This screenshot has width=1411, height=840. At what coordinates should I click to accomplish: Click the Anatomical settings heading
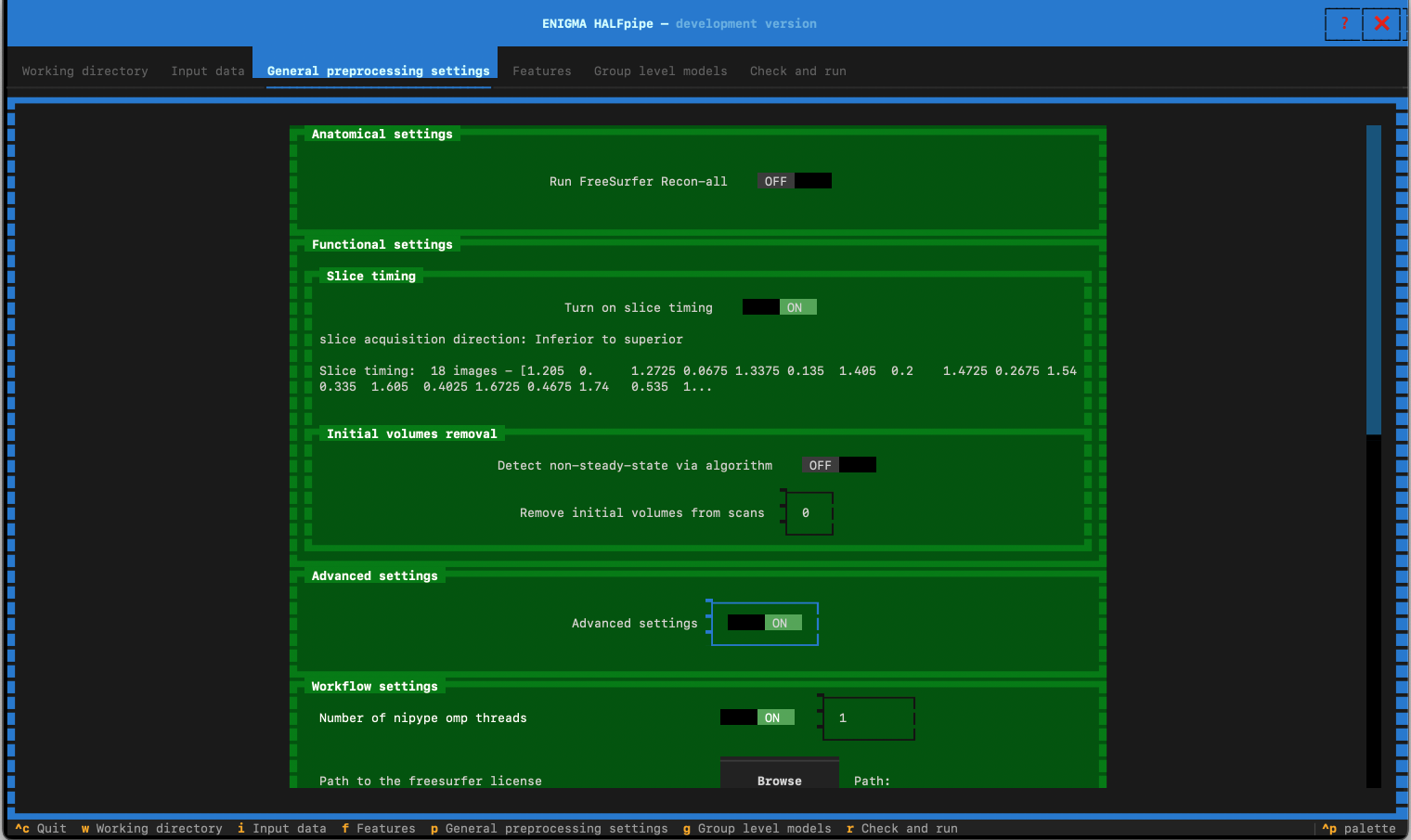tap(382, 134)
